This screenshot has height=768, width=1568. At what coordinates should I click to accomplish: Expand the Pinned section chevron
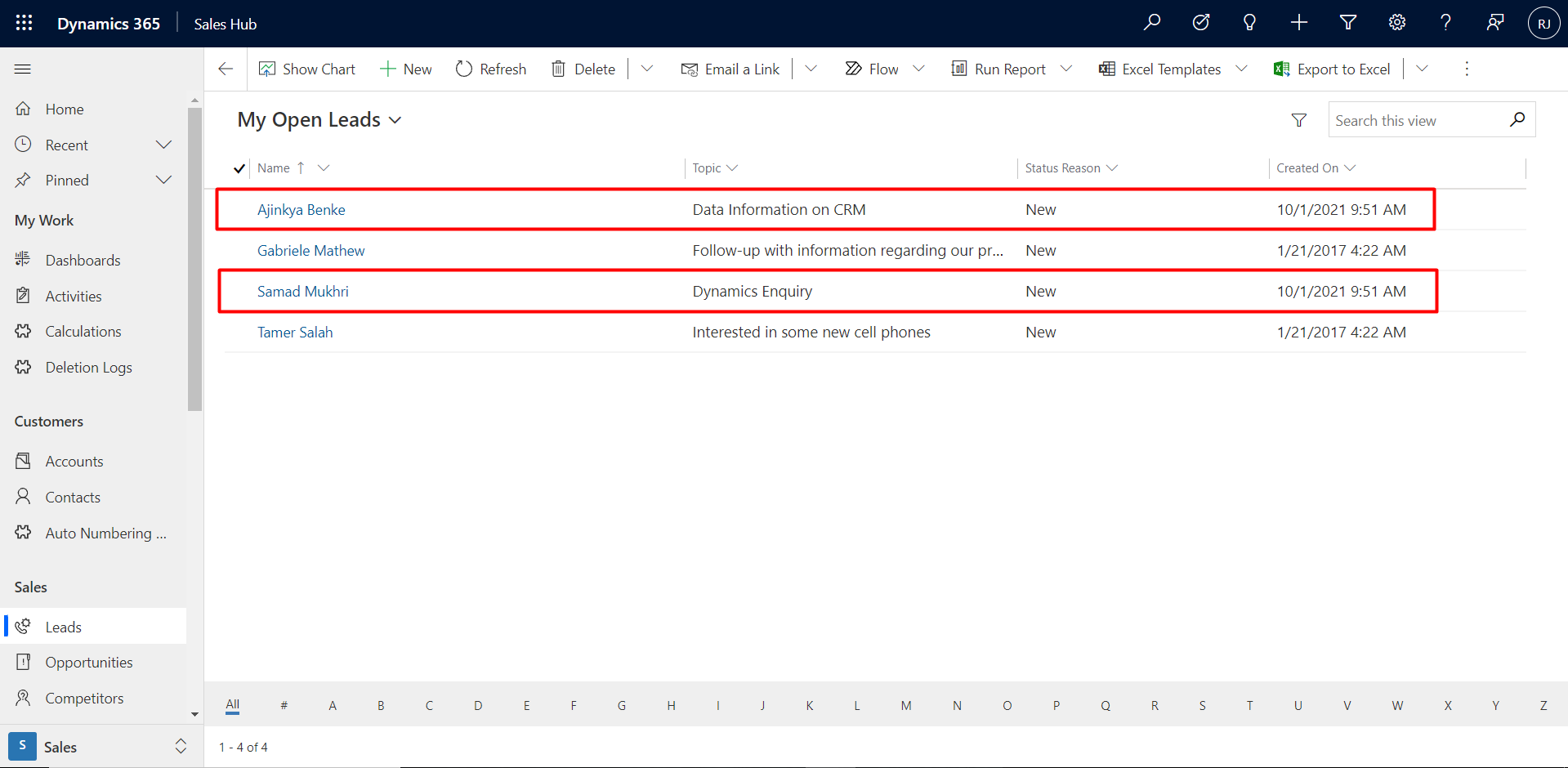163,180
